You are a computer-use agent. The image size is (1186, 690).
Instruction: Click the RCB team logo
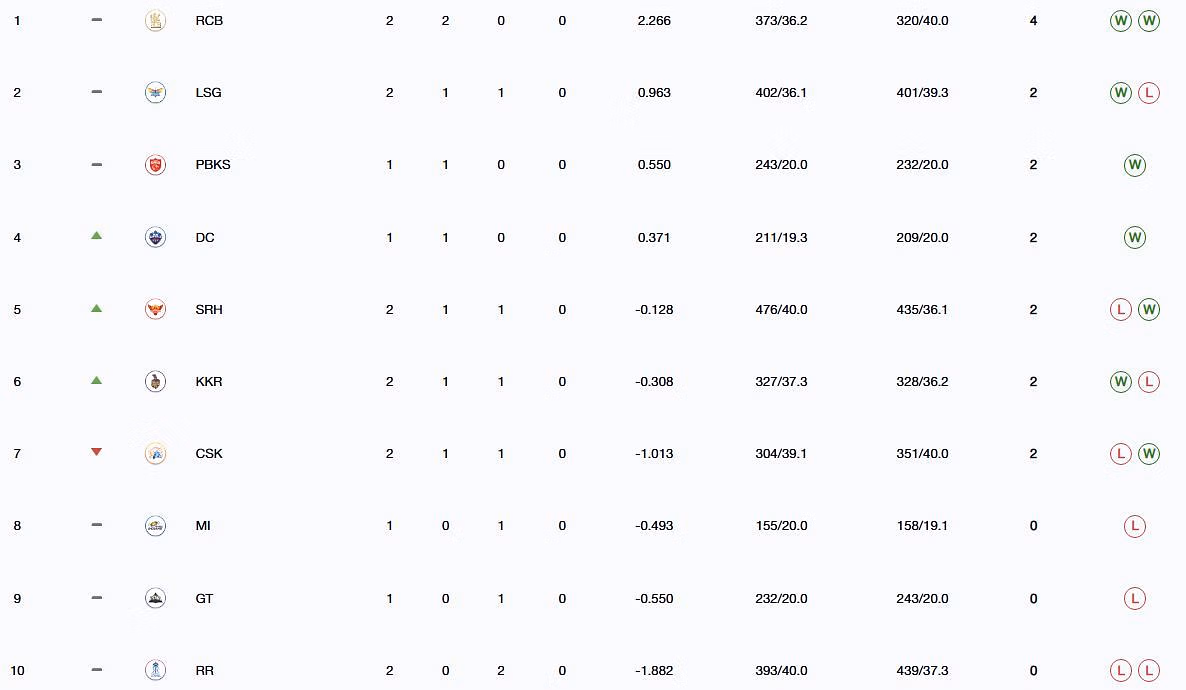(155, 20)
